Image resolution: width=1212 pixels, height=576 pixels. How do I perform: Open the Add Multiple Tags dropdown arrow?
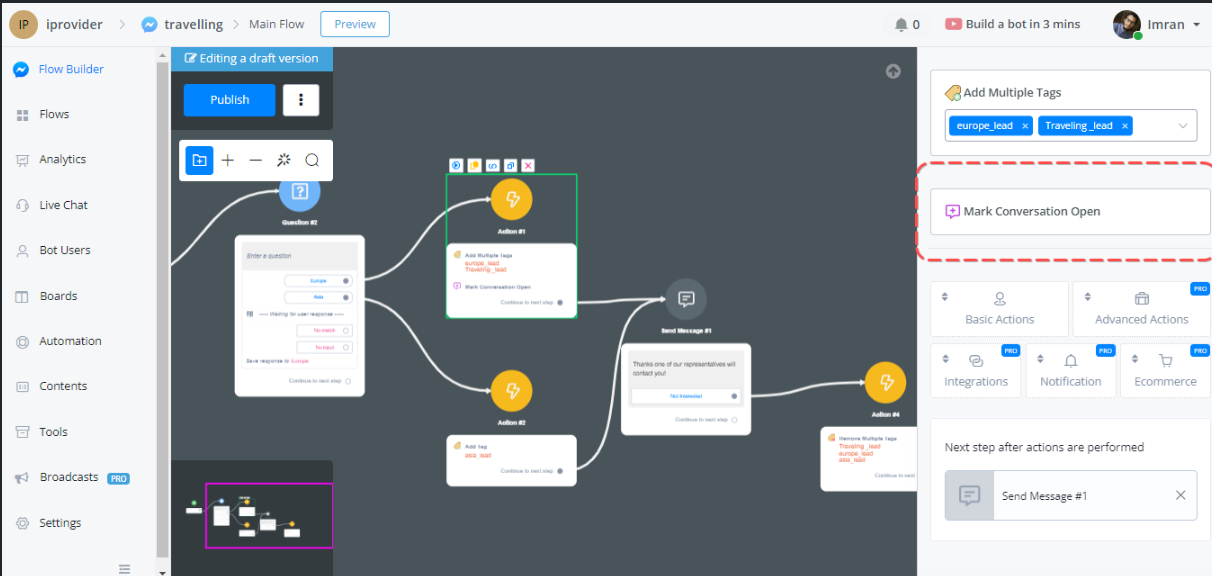tap(1183, 126)
